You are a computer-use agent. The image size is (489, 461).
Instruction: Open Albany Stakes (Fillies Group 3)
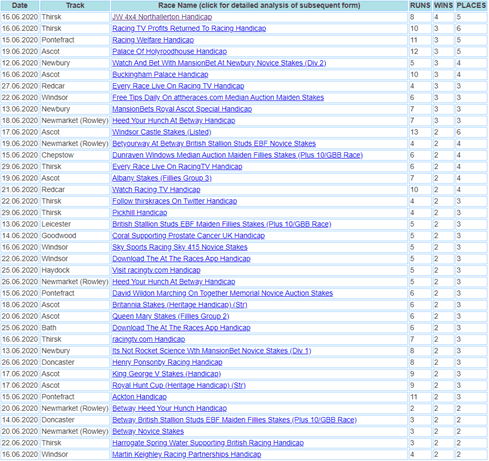point(162,178)
